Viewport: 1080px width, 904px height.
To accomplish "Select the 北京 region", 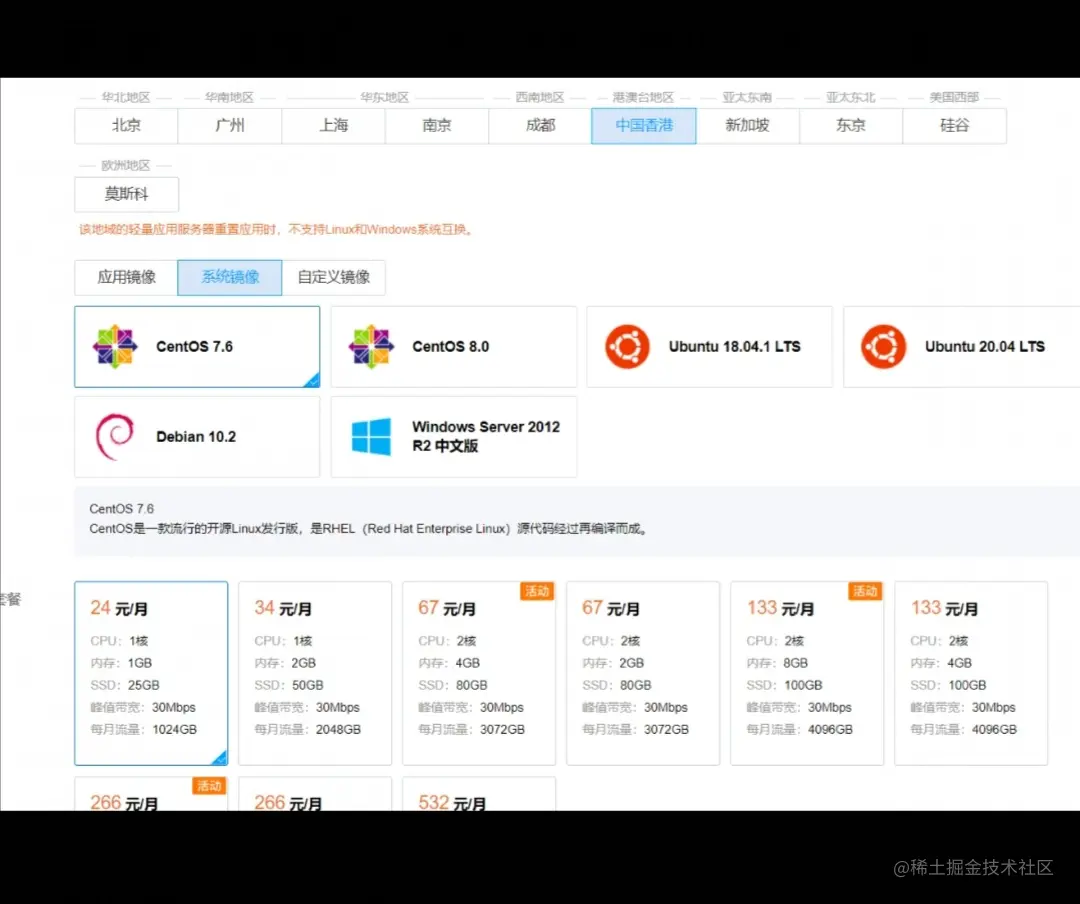I will tap(126, 125).
